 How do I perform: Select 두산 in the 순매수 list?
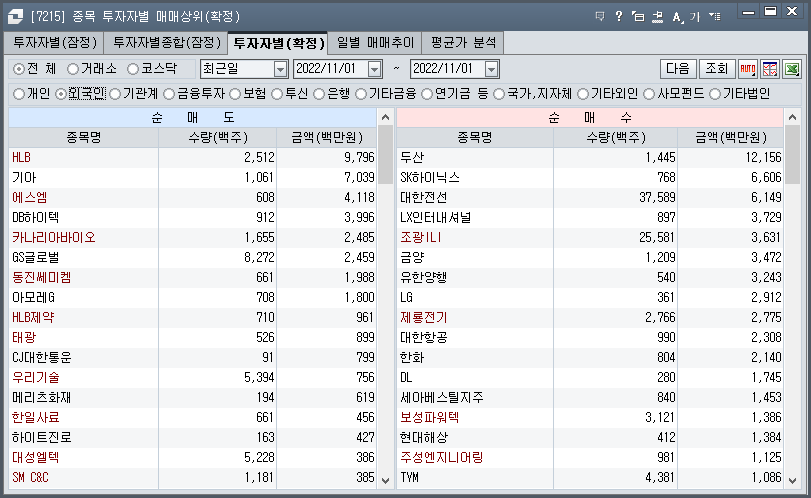point(412,157)
